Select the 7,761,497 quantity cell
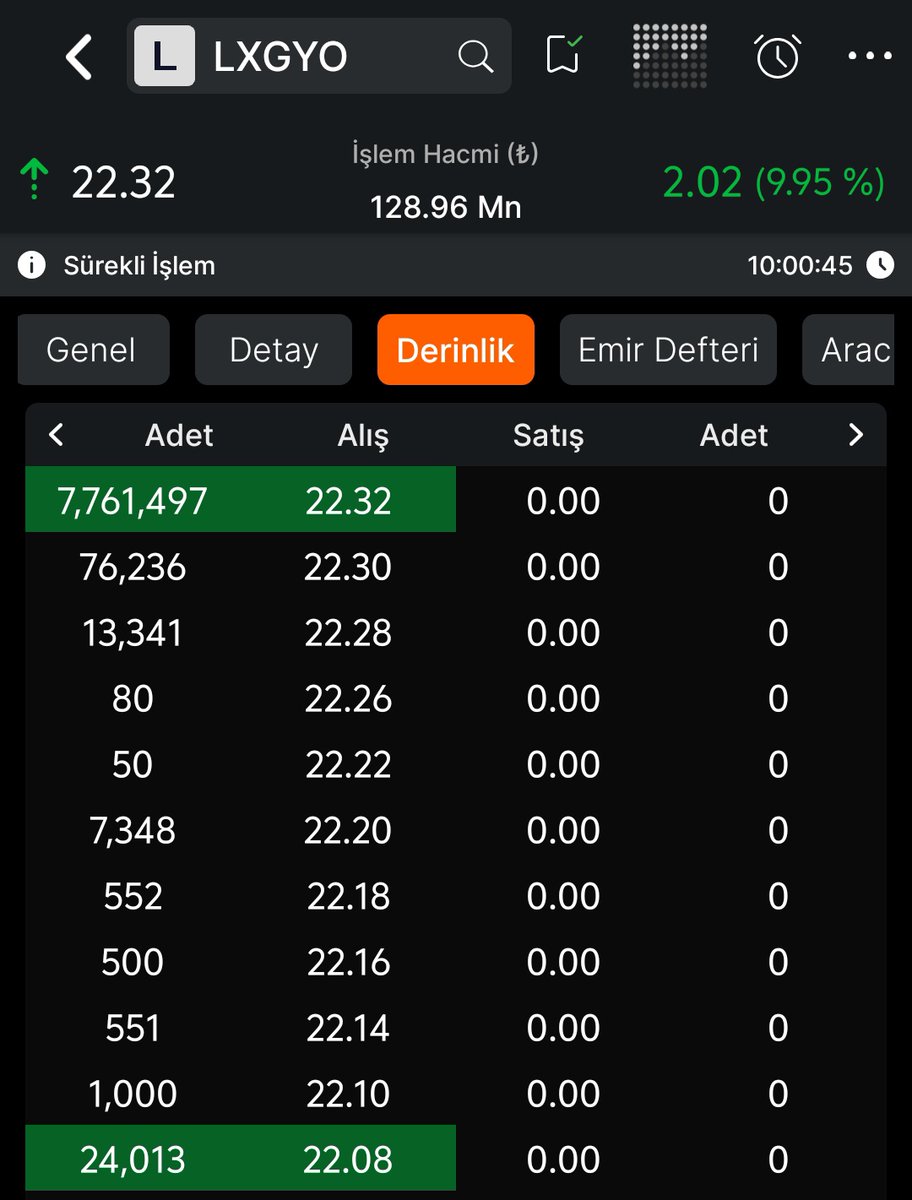Viewport: 912px width, 1200px height. tap(132, 501)
